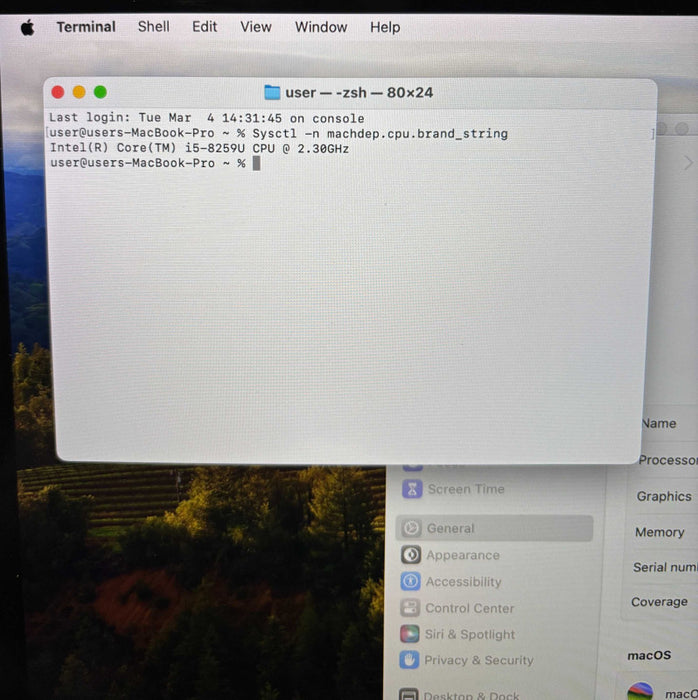Click the Appearance icon in Settings sidebar
The width and height of the screenshot is (698, 700).
pyautogui.click(x=411, y=555)
